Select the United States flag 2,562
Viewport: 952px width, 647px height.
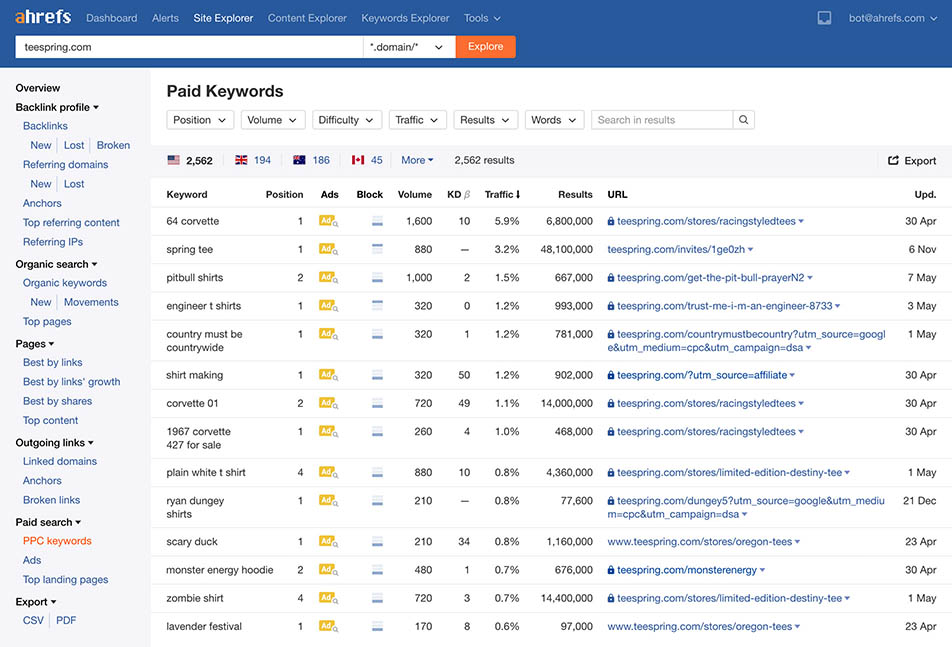click(190, 160)
